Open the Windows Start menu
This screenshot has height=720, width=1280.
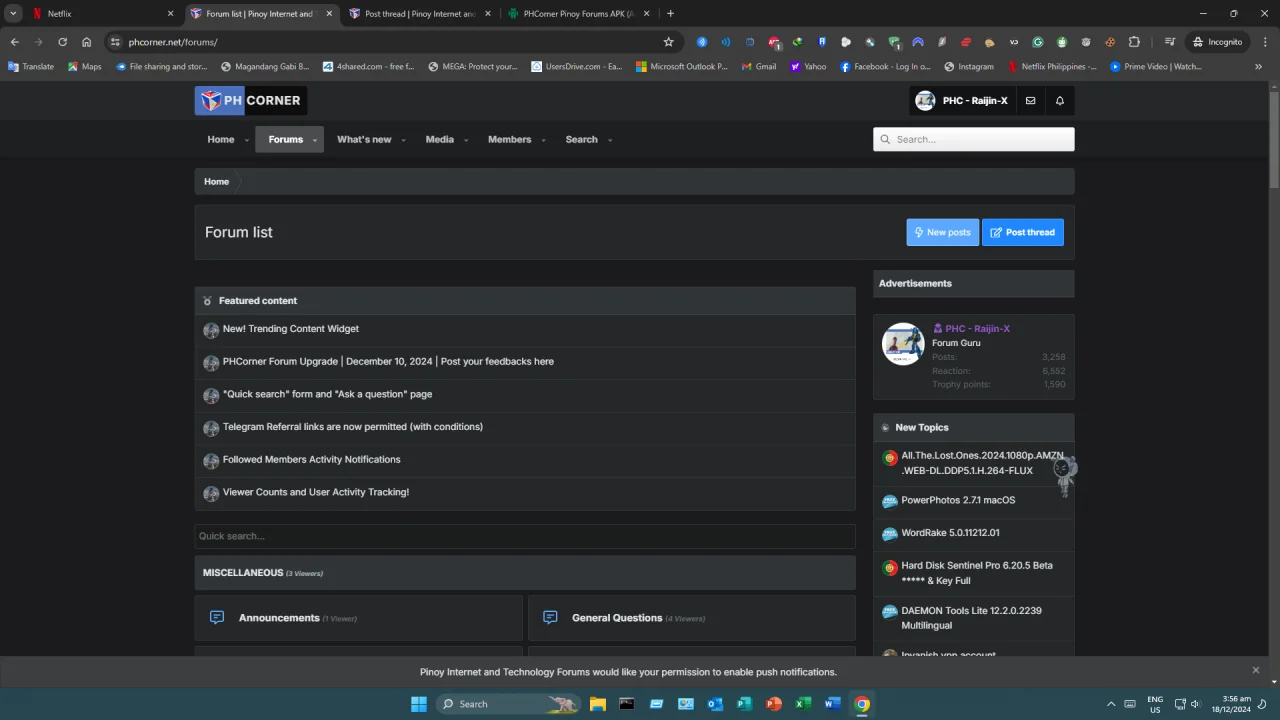pyautogui.click(x=419, y=703)
